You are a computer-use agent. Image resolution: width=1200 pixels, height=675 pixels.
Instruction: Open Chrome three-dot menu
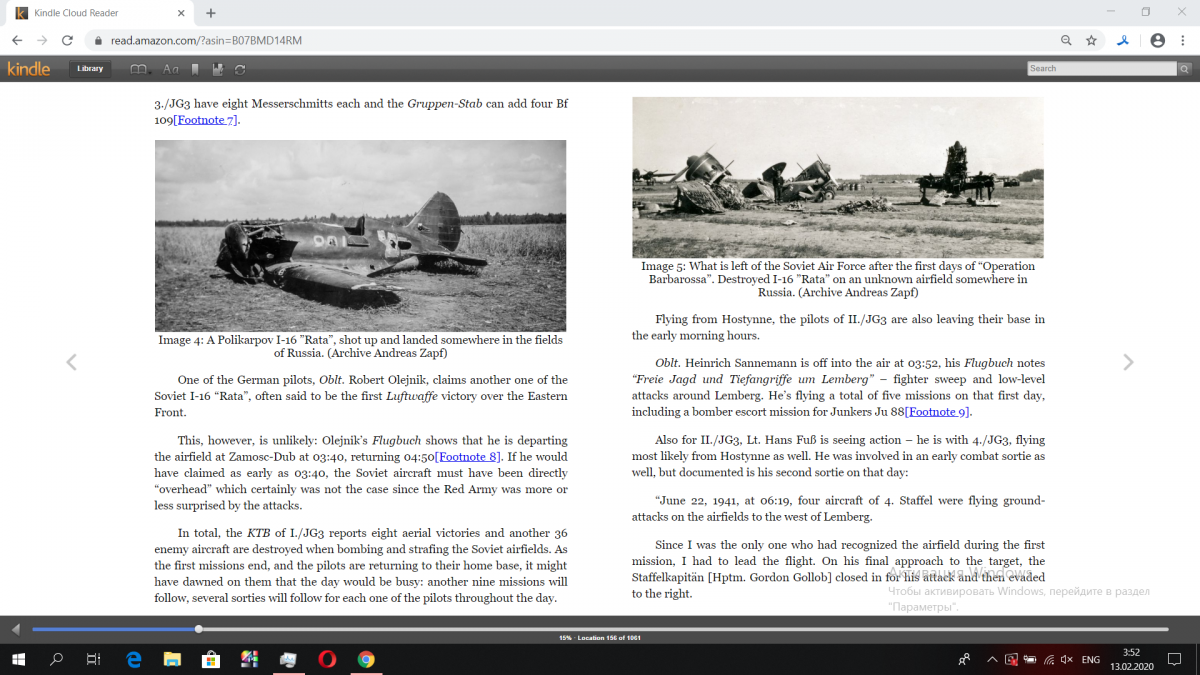1183,41
